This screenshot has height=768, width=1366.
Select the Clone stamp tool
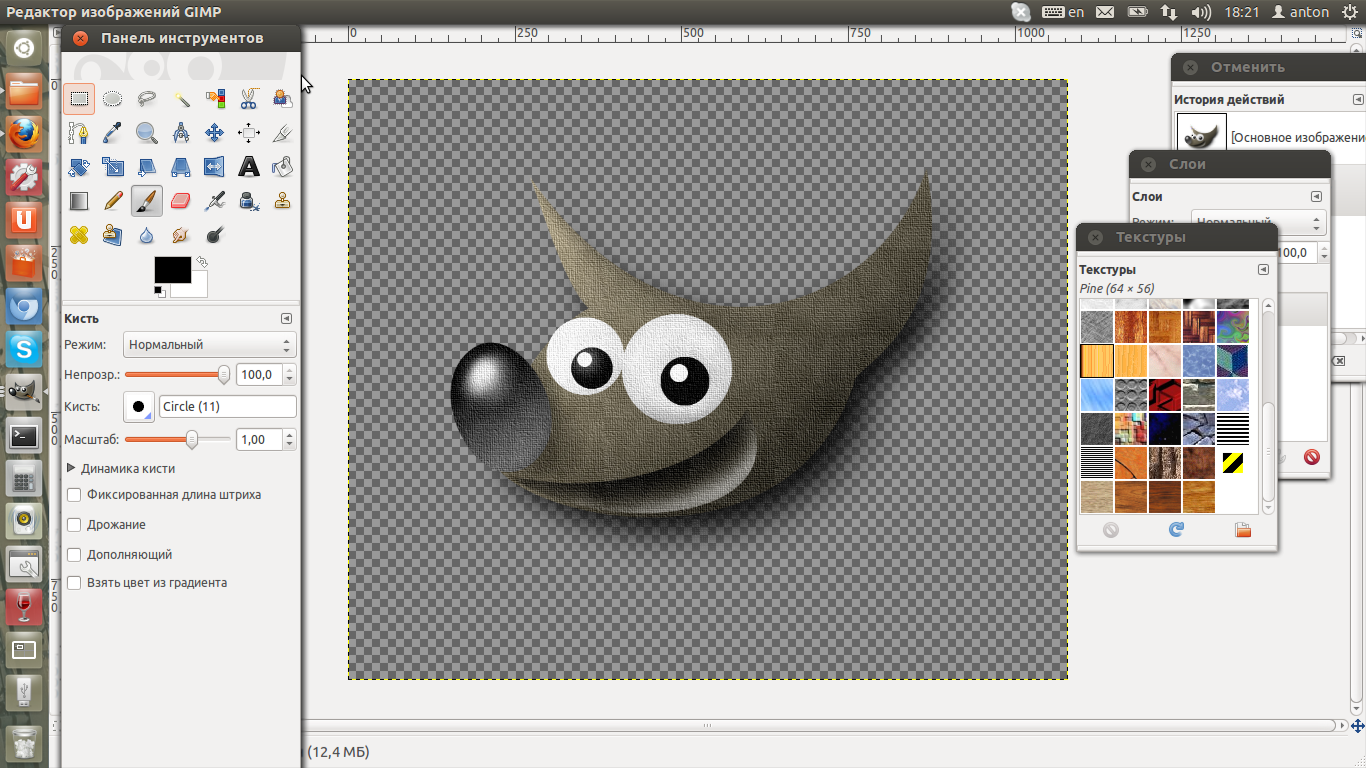pyautogui.click(x=283, y=201)
